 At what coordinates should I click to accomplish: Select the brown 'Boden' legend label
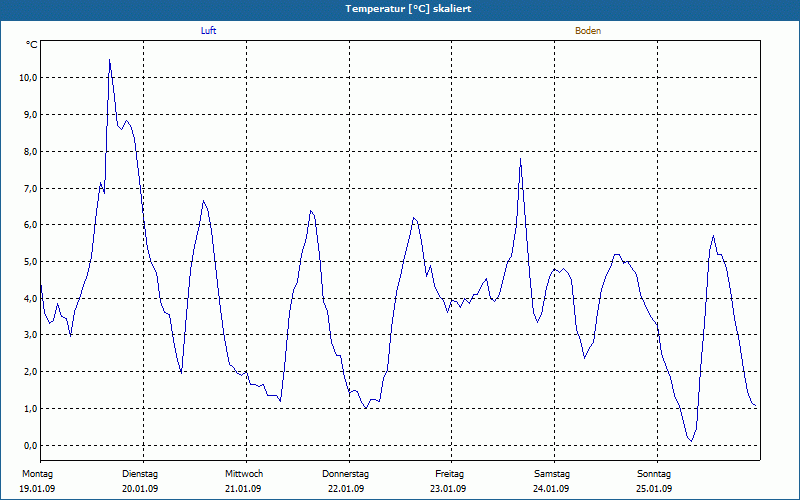tap(588, 31)
